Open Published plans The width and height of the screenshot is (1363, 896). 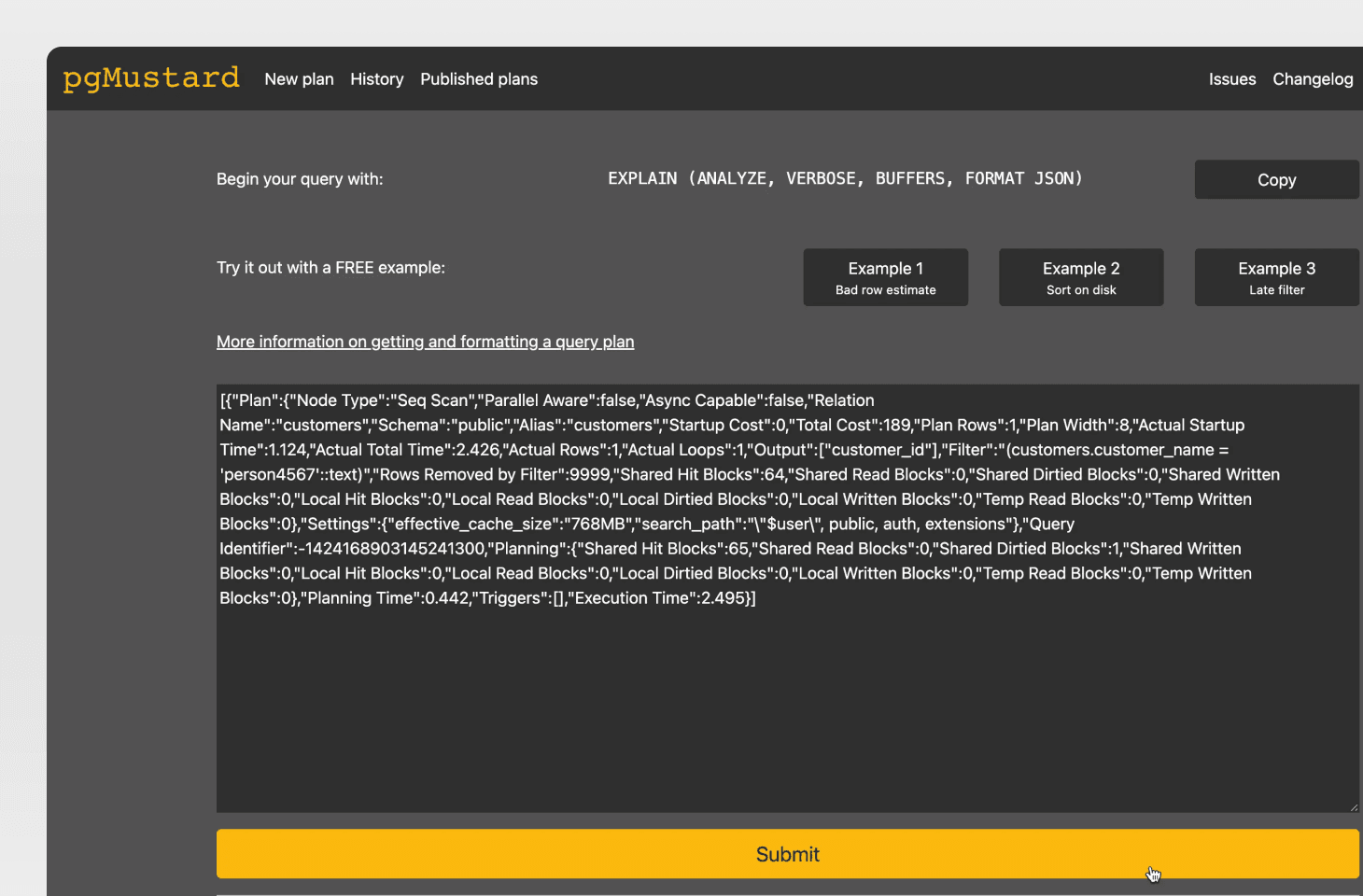(x=478, y=79)
